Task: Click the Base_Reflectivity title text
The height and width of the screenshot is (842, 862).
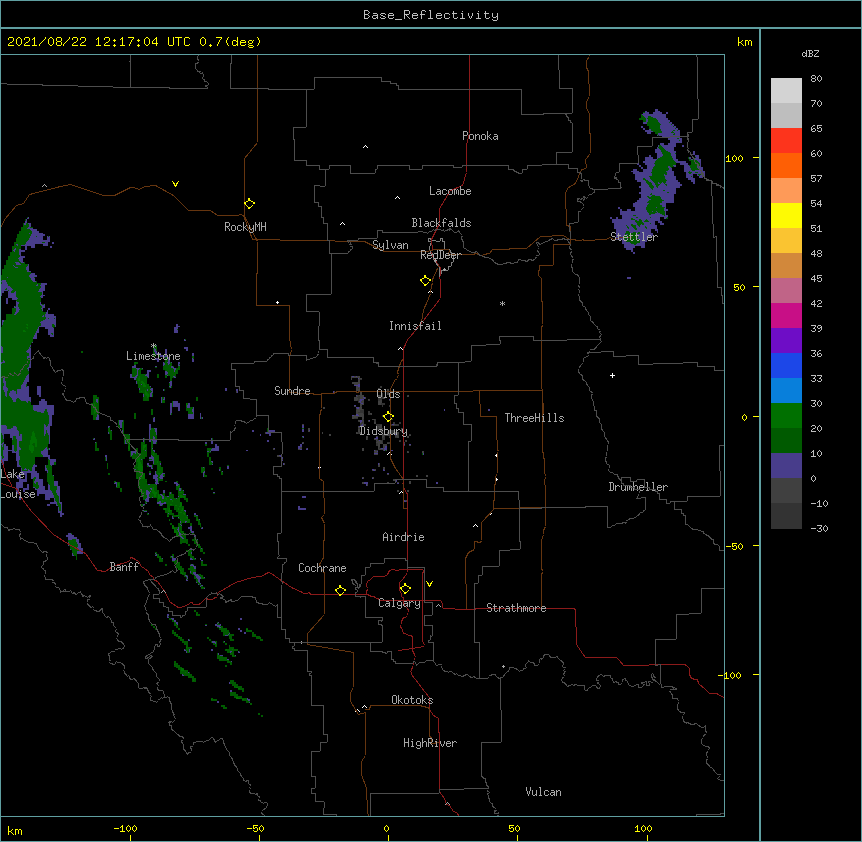Action: (431, 15)
